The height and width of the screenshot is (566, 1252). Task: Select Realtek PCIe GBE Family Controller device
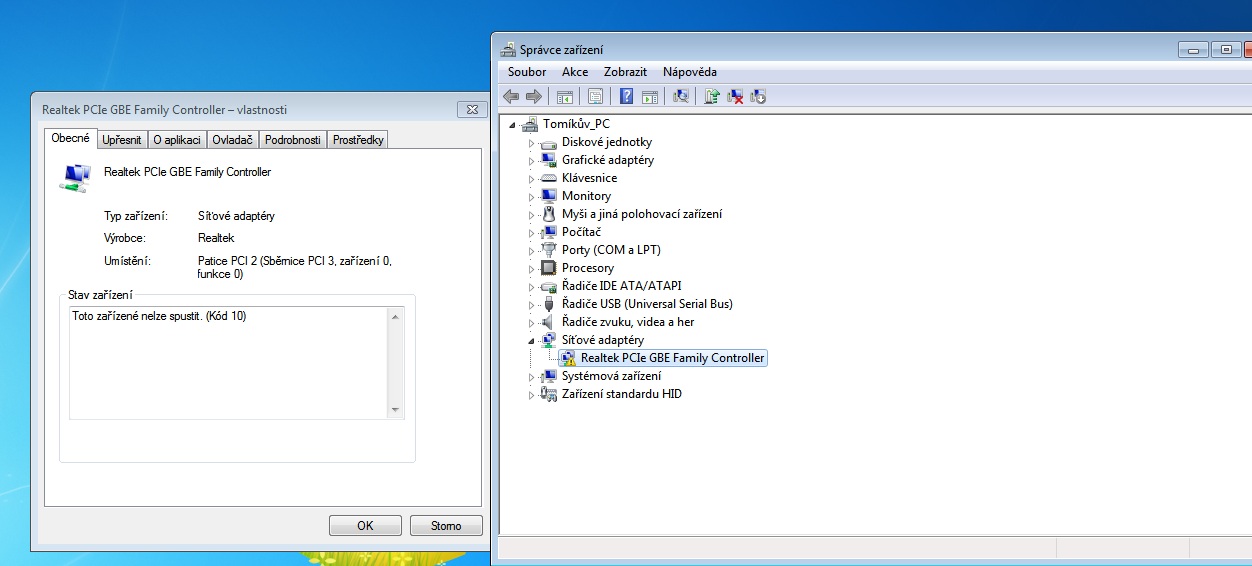pos(672,358)
